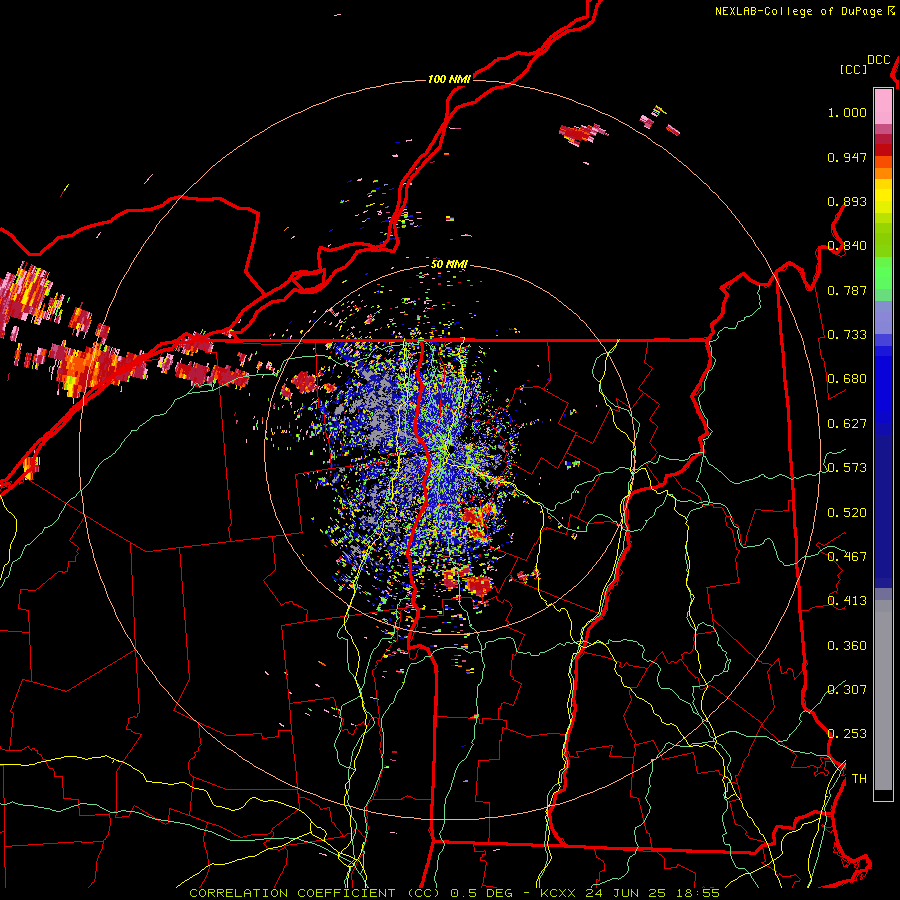Select the 0.680 scale value
The image size is (900, 900).
pyautogui.click(x=847, y=379)
